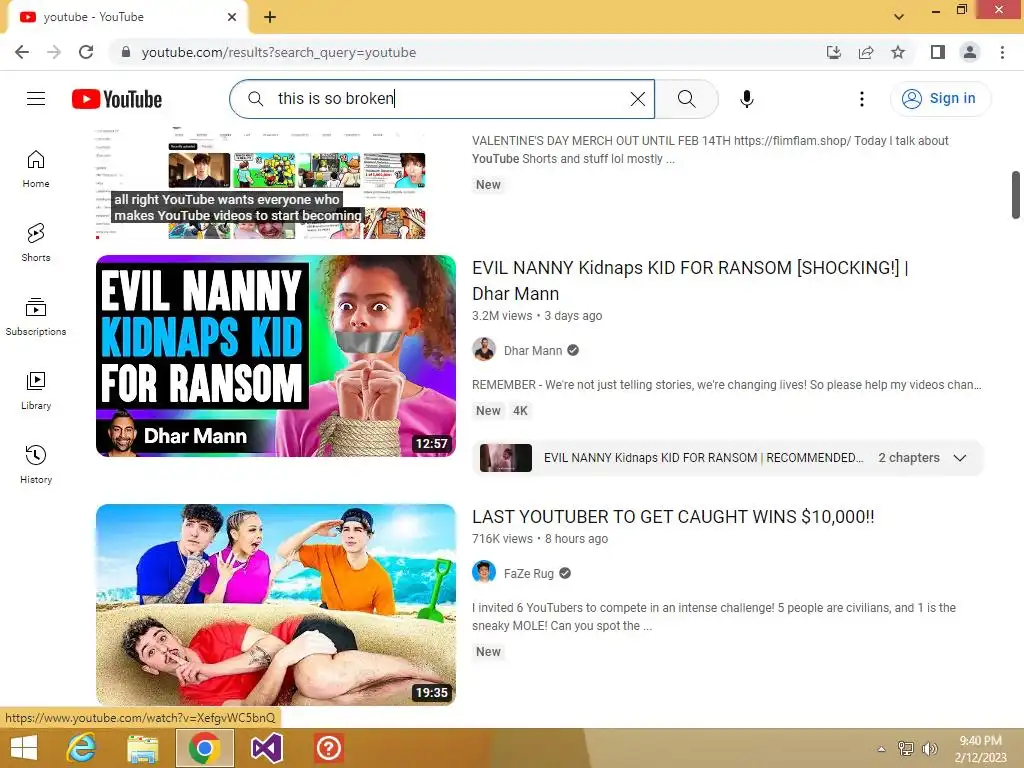The width and height of the screenshot is (1024, 768).
Task: Open LAST YOUTUBER TO GET CAUGHT title
Action: pyautogui.click(x=673, y=517)
